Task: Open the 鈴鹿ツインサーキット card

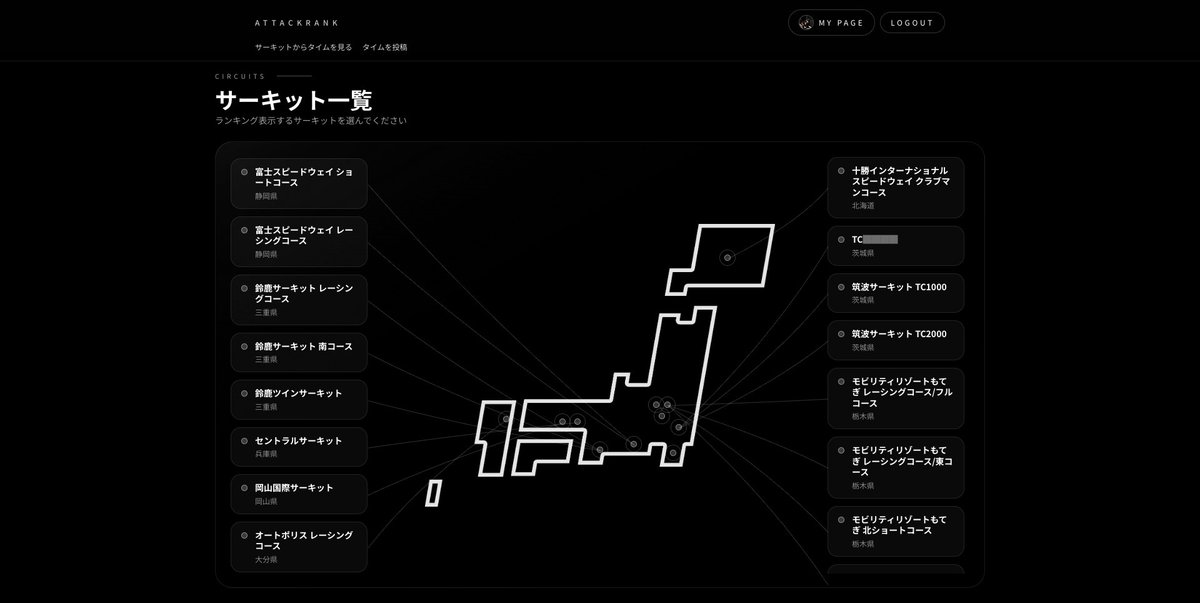Action: 299,399
